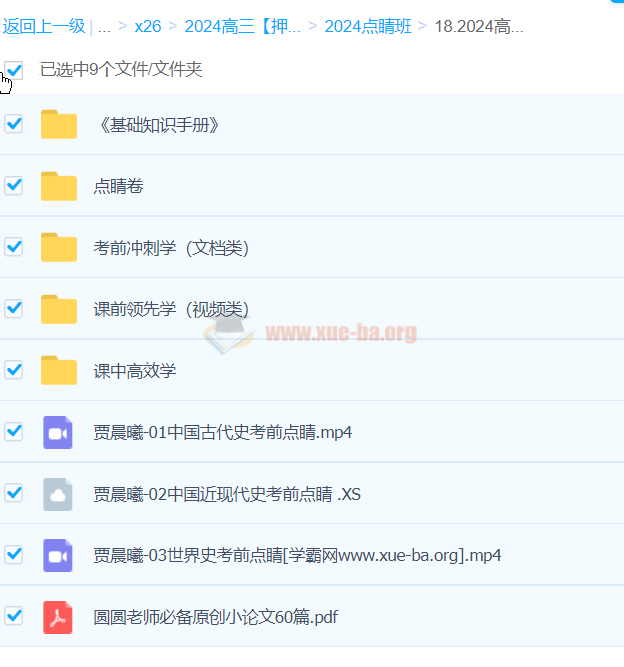
Task: Uncheck the checkbox for 圆圆老师必备原创小论文60篇.pdf
Action: click(x=14, y=616)
